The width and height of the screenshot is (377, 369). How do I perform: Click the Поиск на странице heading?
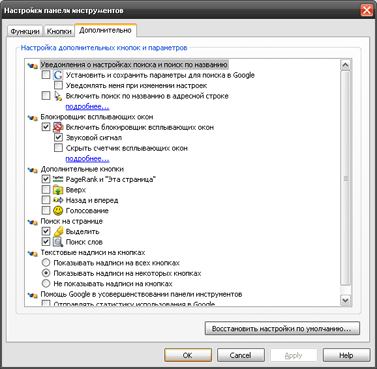point(71,221)
